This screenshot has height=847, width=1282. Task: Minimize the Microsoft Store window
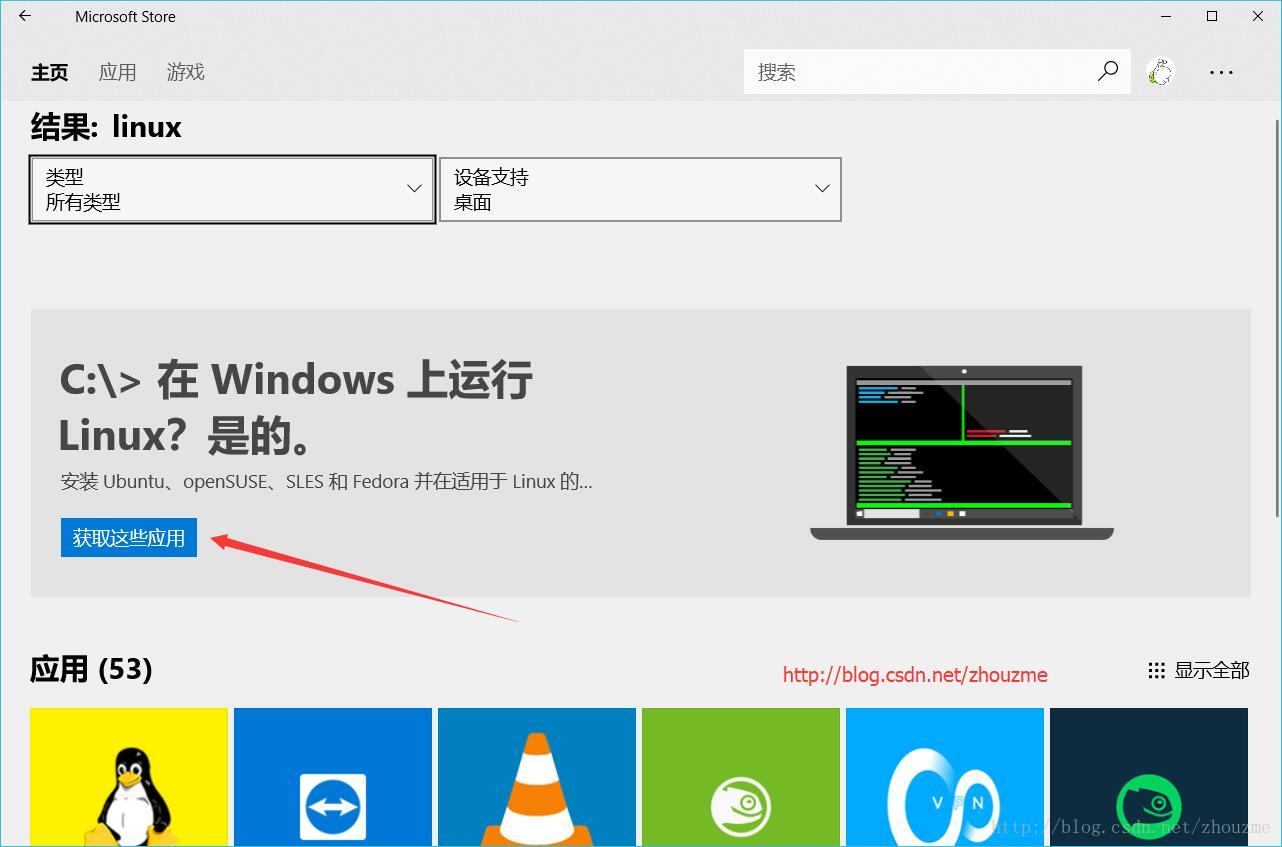[1166, 16]
